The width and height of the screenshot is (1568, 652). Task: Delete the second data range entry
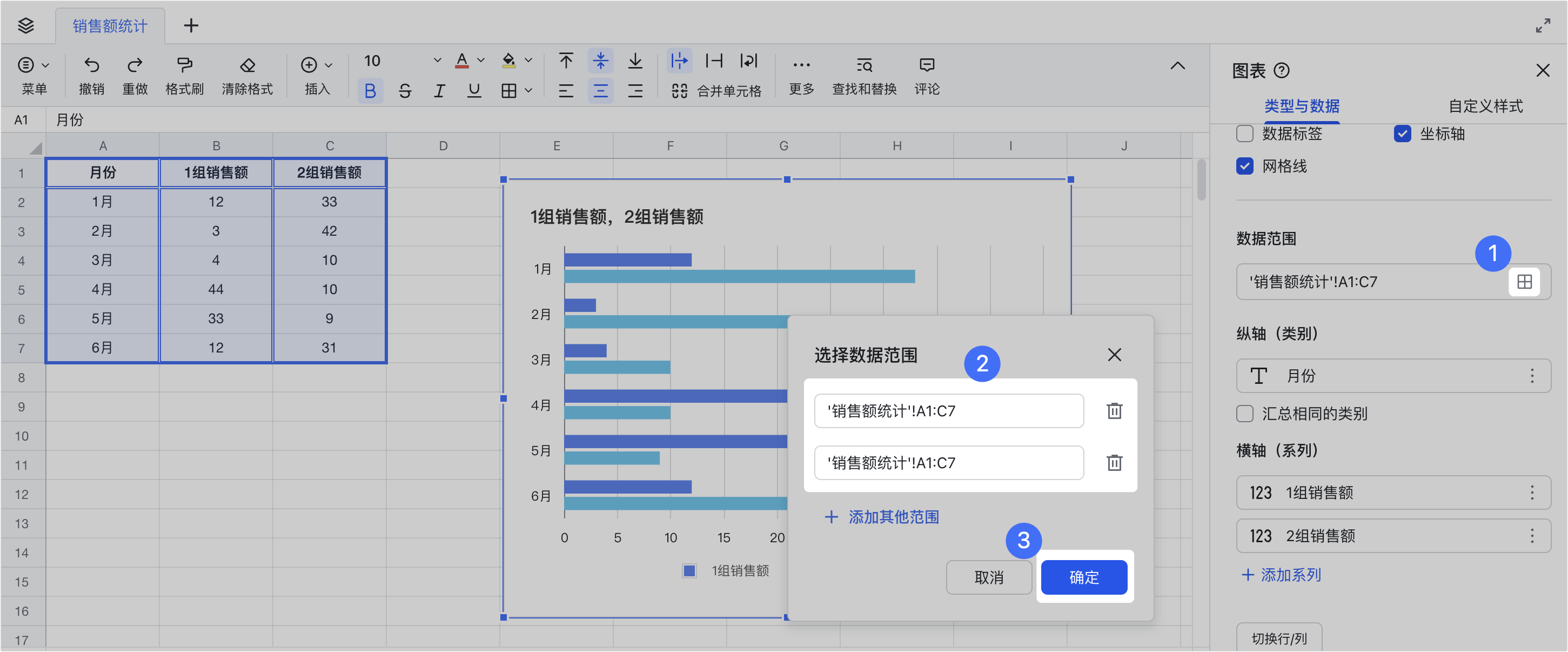tap(1114, 463)
